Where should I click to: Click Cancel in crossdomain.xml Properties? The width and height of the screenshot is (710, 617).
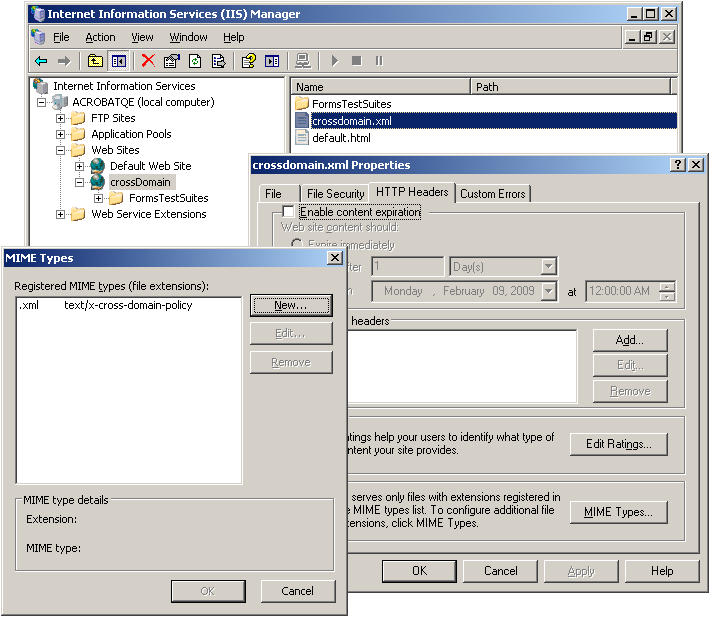coord(500,571)
